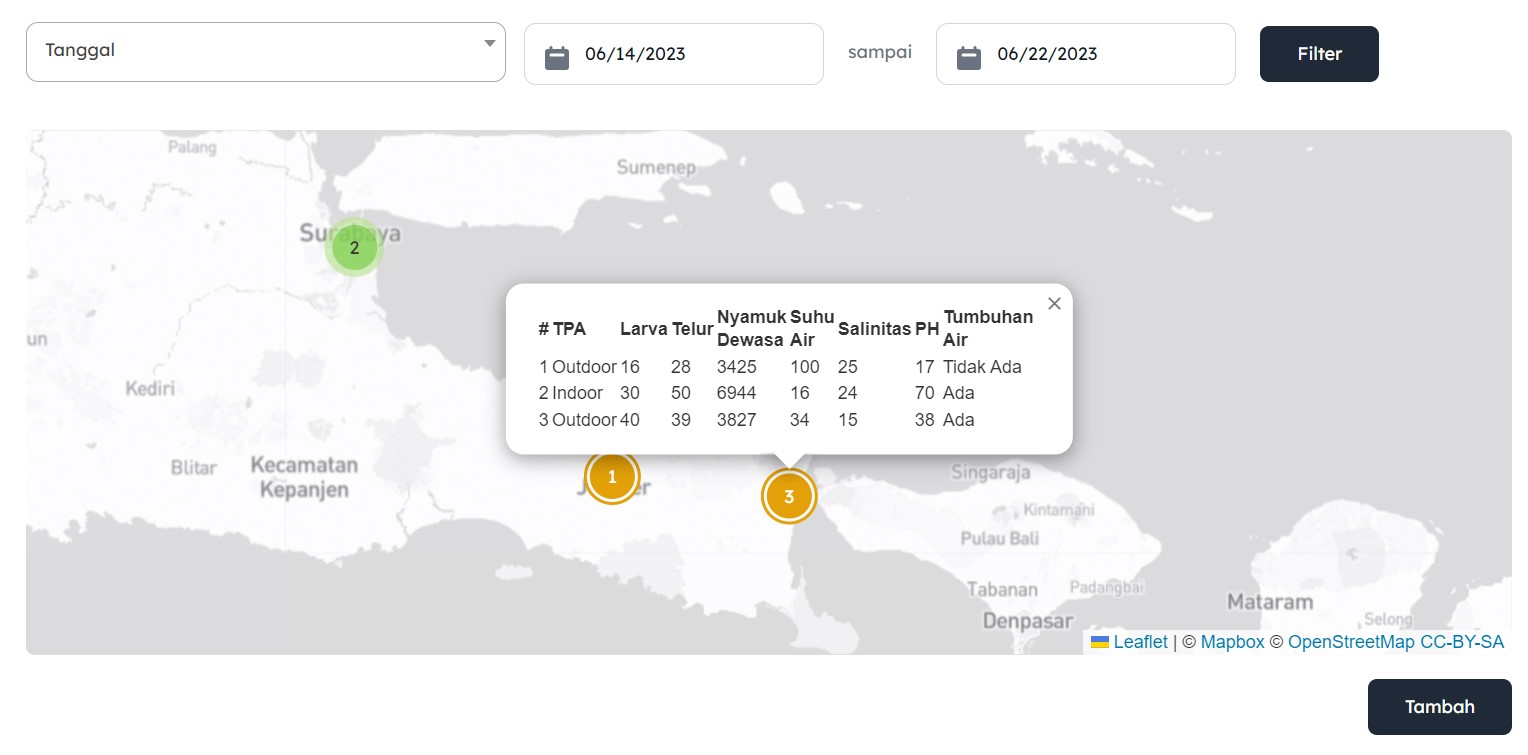Click the Tumbuhan Air column header
The width and height of the screenshot is (1528, 755).
click(x=988, y=328)
